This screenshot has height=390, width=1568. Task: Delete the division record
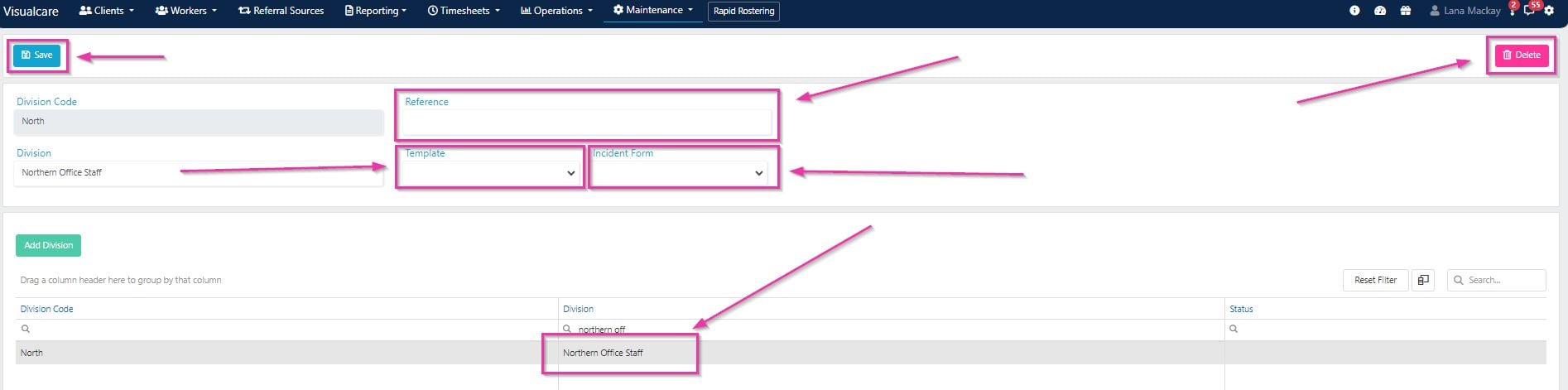pyautogui.click(x=1522, y=55)
